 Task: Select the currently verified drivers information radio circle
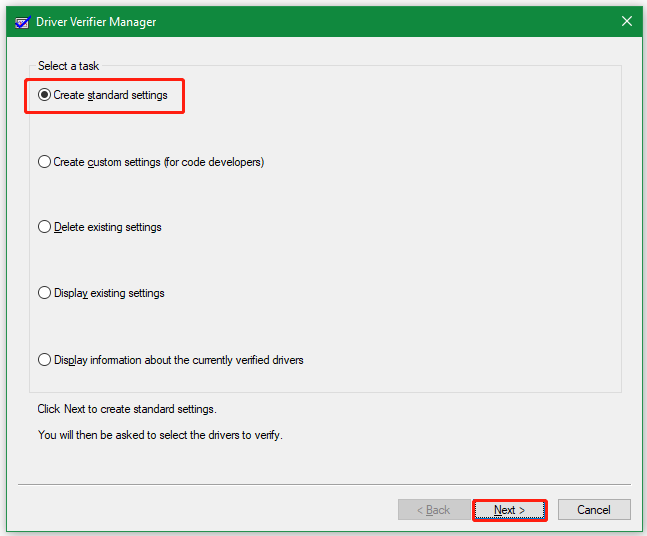(x=44, y=360)
